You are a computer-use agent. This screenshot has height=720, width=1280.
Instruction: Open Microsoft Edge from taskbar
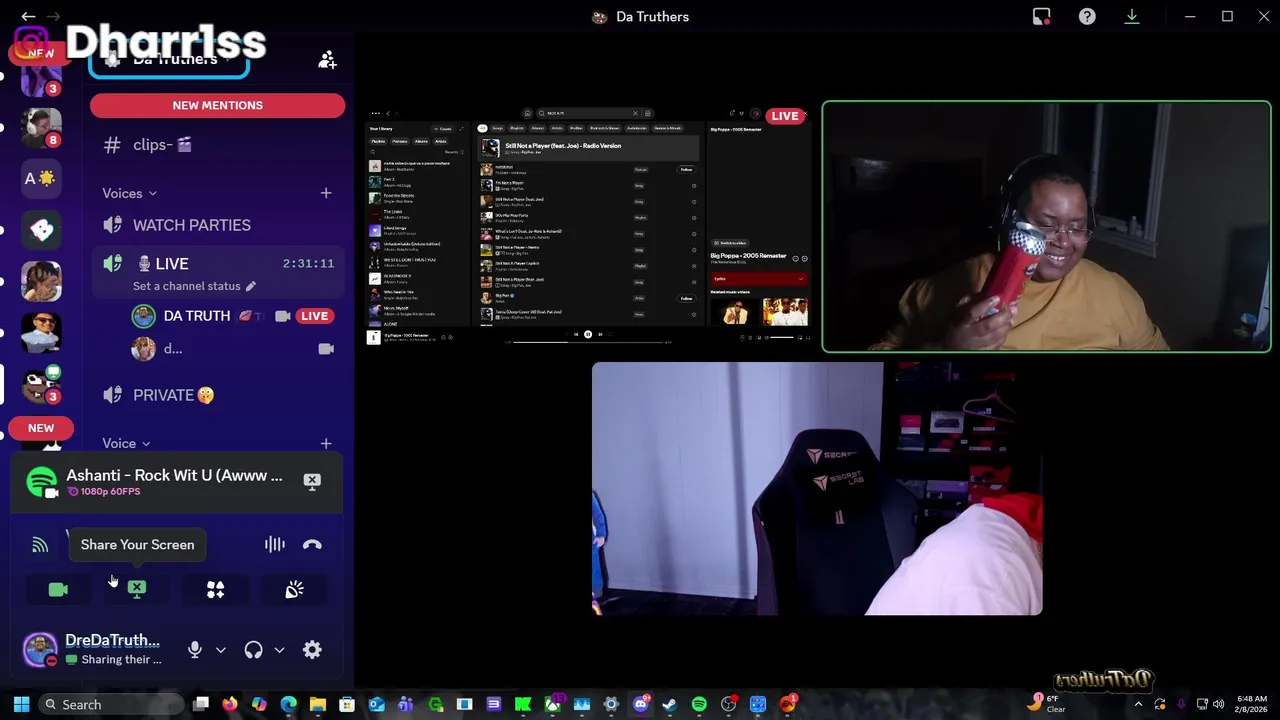tap(288, 704)
